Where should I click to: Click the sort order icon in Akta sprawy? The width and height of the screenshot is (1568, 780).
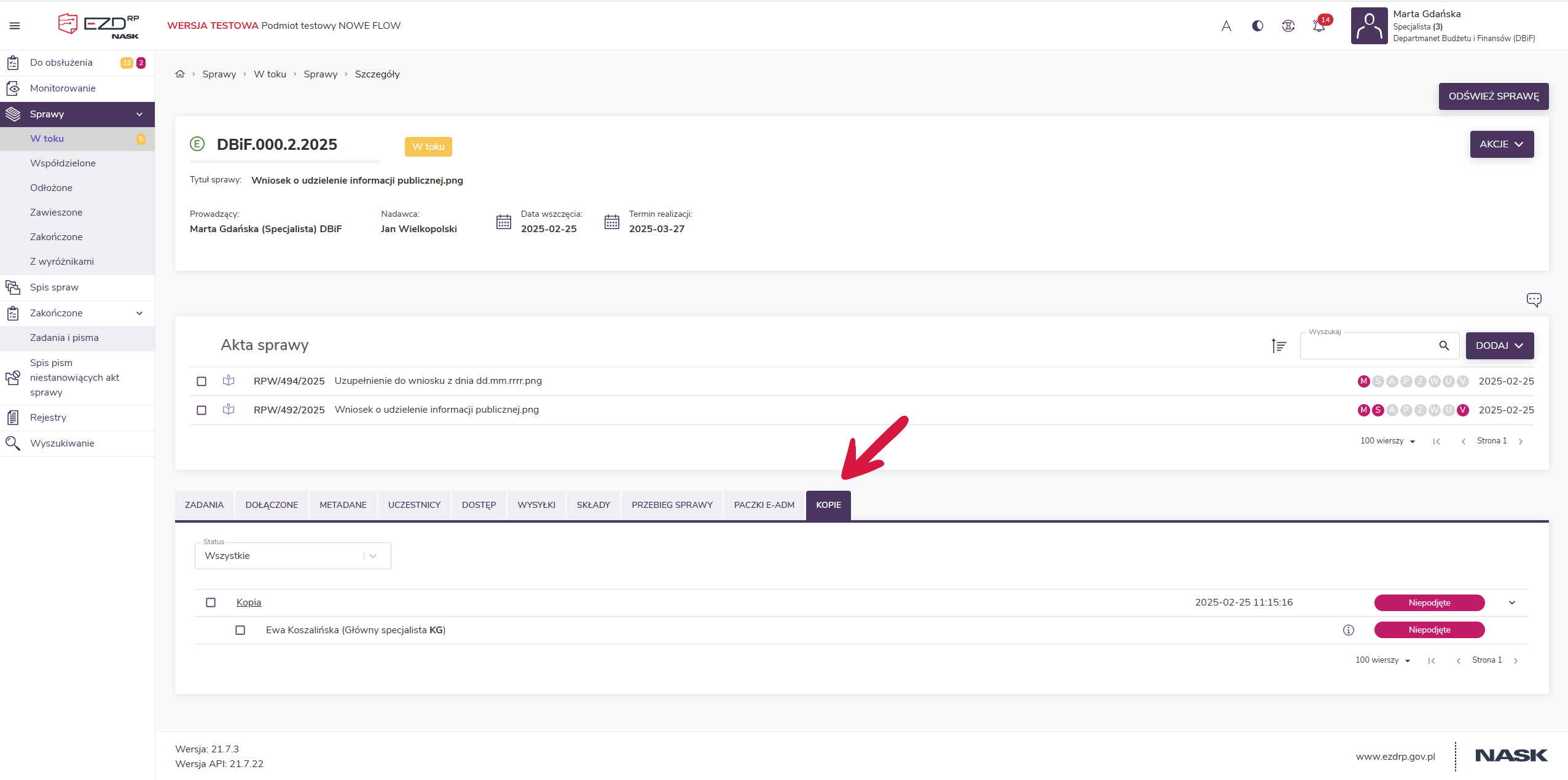pos(1279,346)
